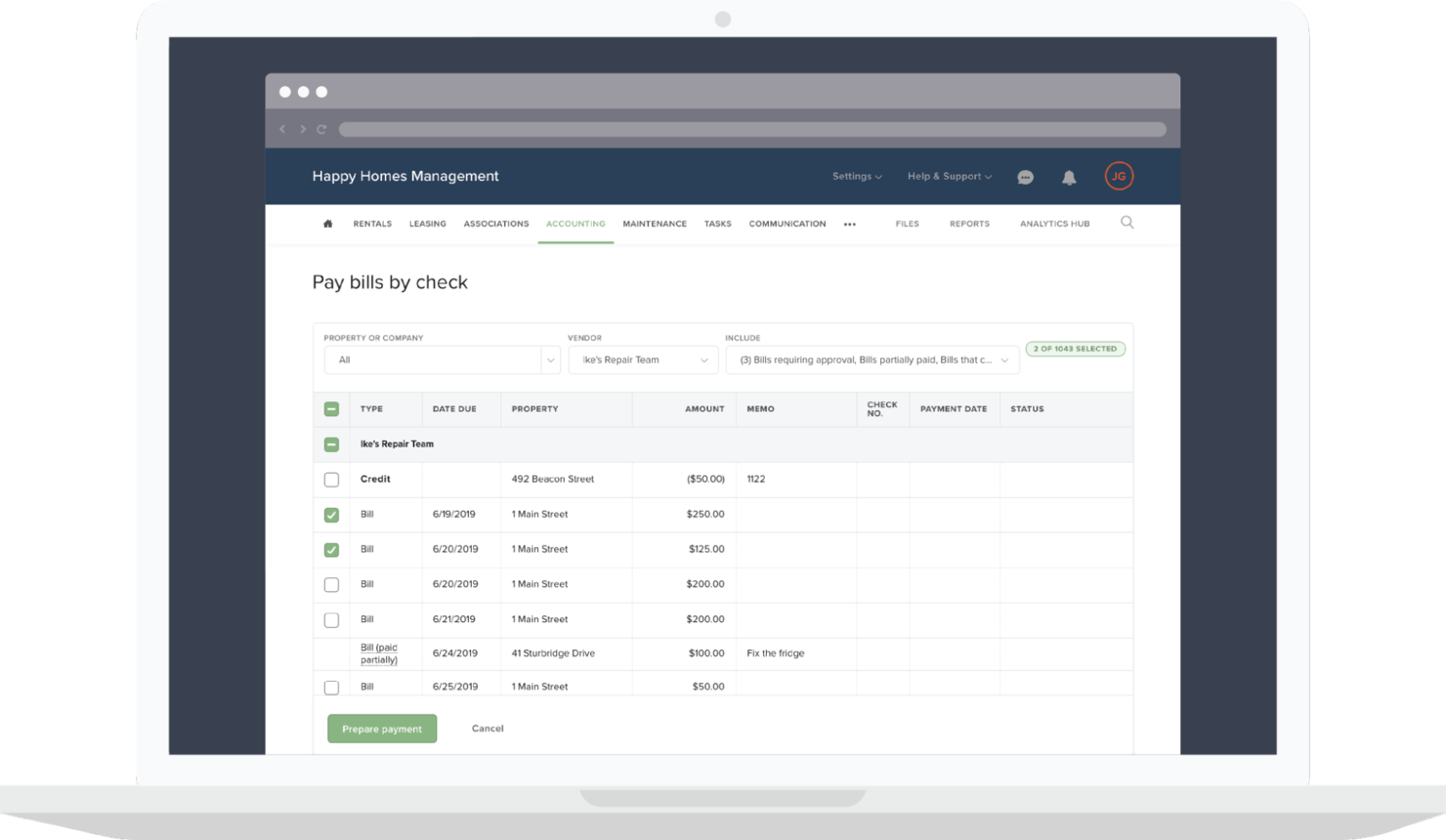
Task: Click the Prepare payment button
Action: point(382,729)
